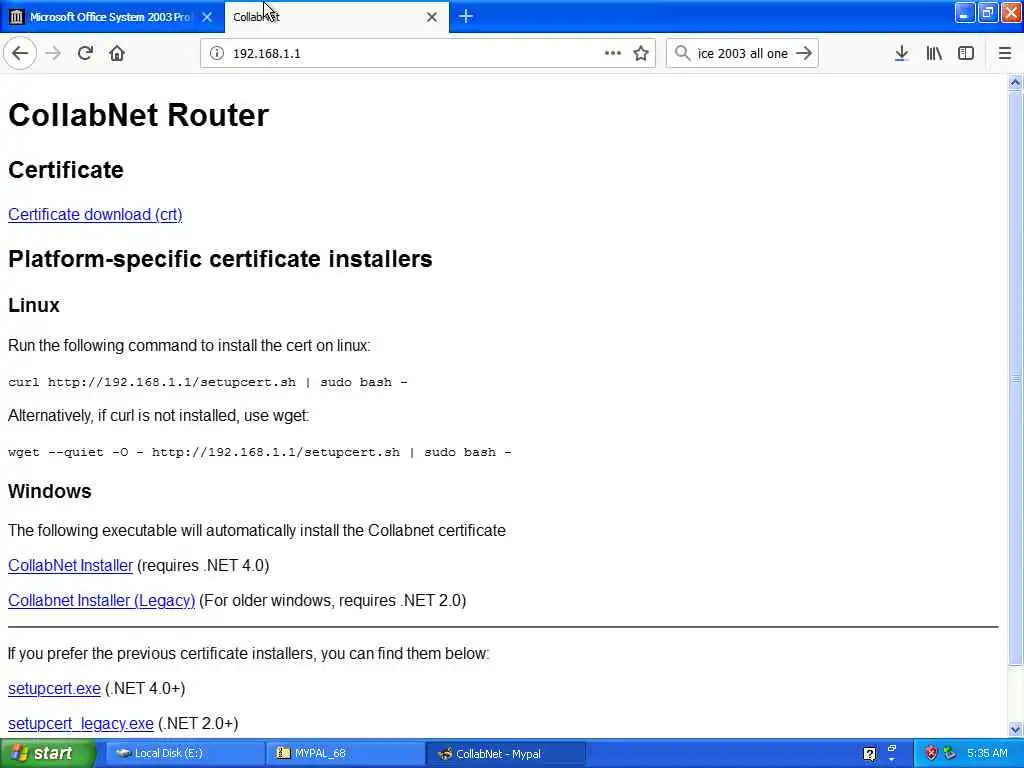The height and width of the screenshot is (768, 1024).
Task: Switch to MYPAL_68 taskbar window
Action: pyautogui.click(x=345, y=754)
